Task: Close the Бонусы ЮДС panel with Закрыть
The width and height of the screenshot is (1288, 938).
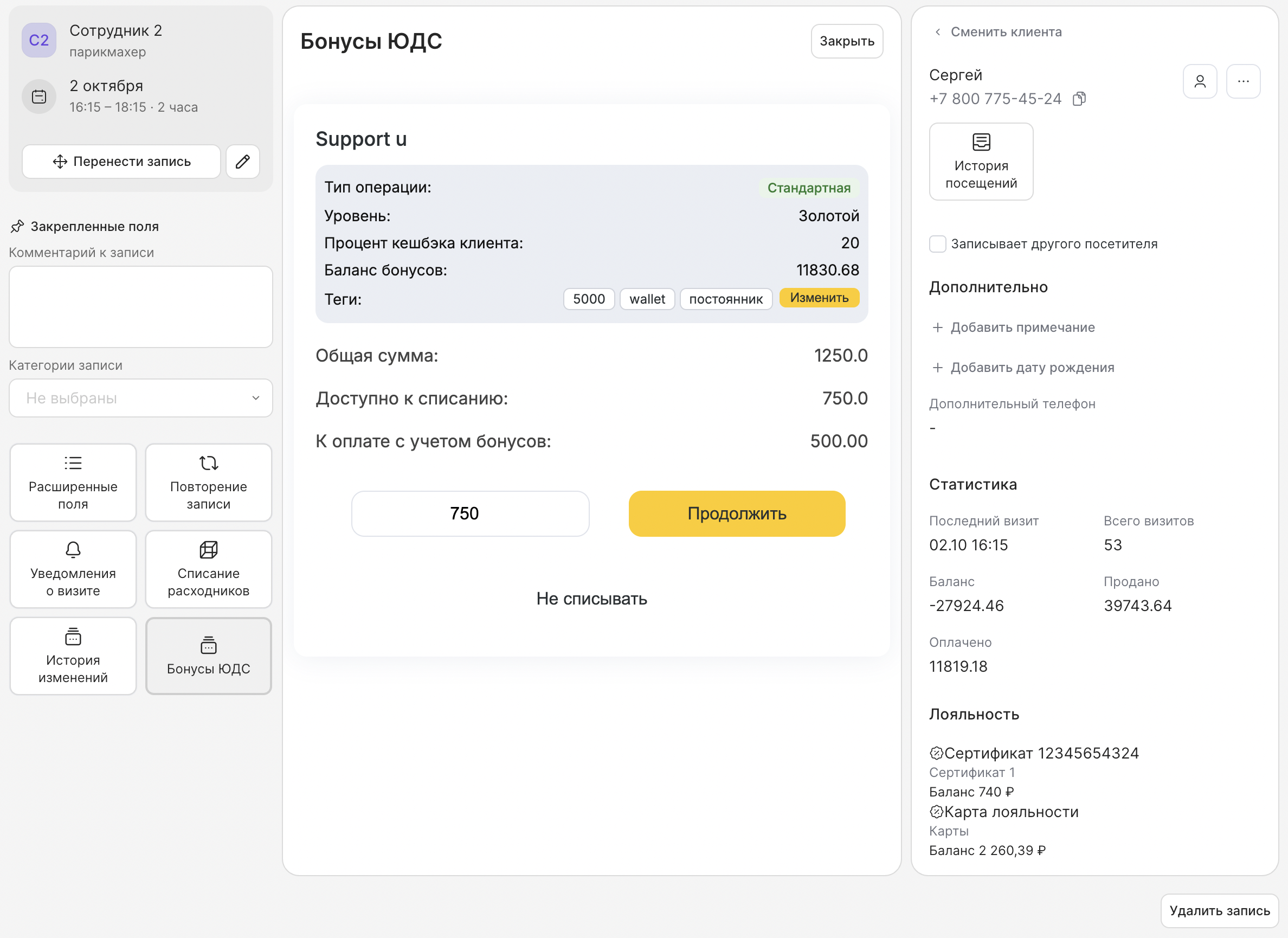Action: [847, 41]
